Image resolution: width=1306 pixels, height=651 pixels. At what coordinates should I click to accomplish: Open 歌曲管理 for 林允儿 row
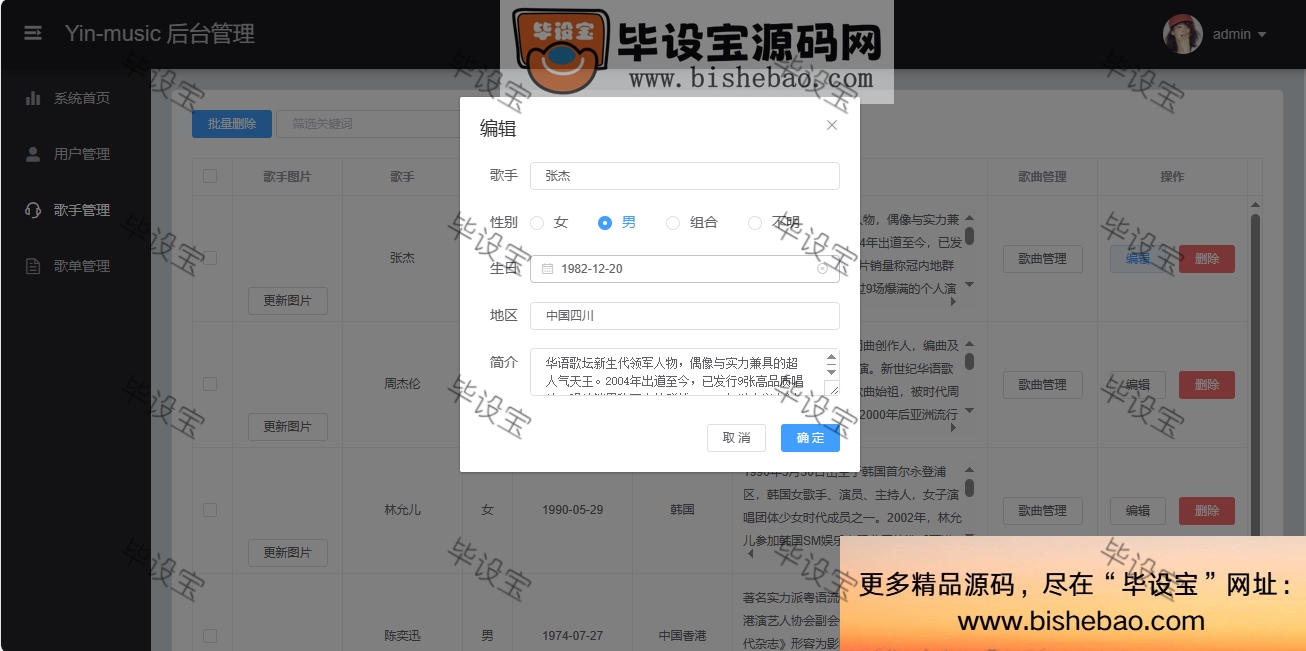1043,510
